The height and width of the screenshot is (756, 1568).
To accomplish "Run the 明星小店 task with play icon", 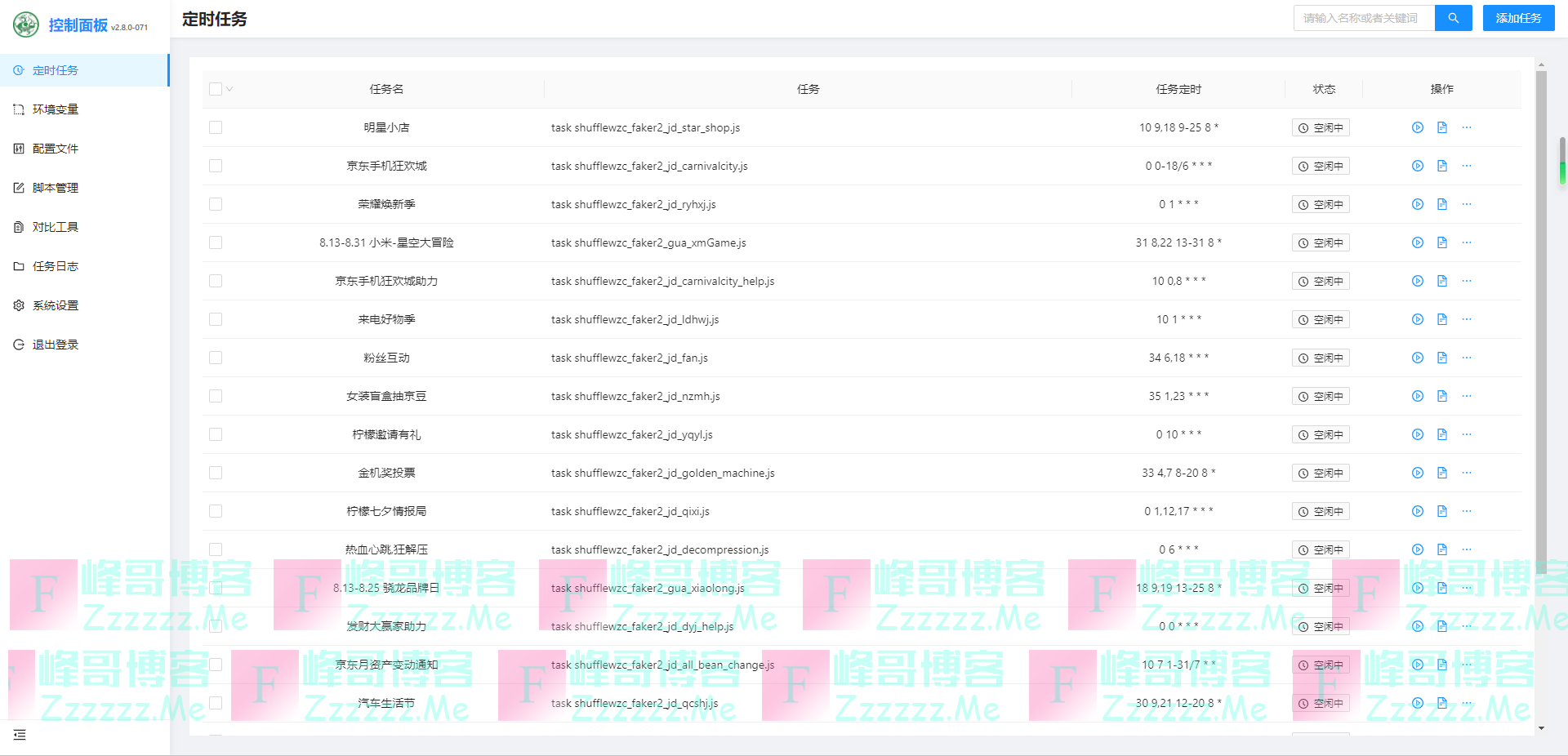I will coord(1418,127).
